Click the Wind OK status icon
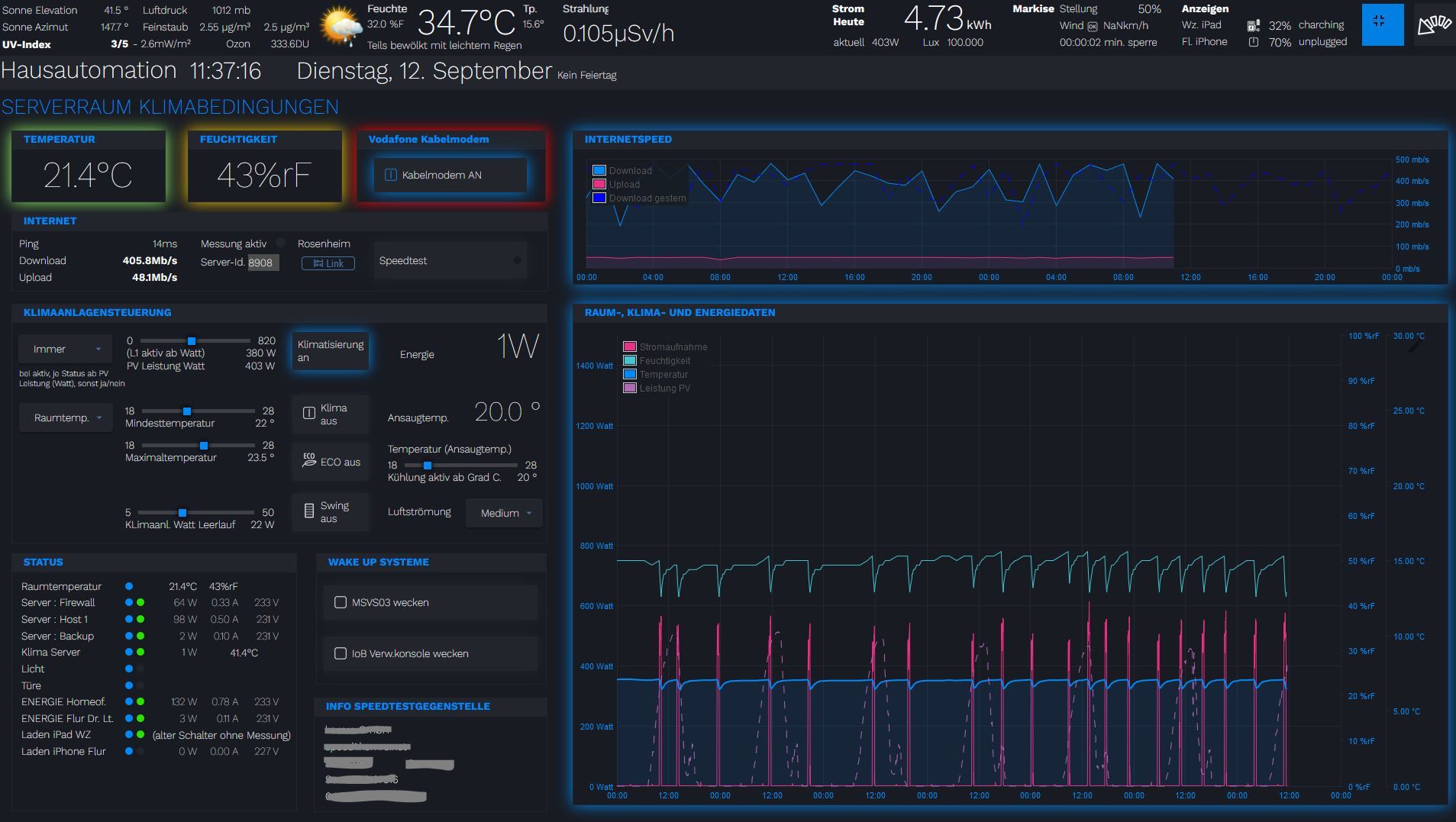This screenshot has width=1456, height=822. click(x=1092, y=26)
